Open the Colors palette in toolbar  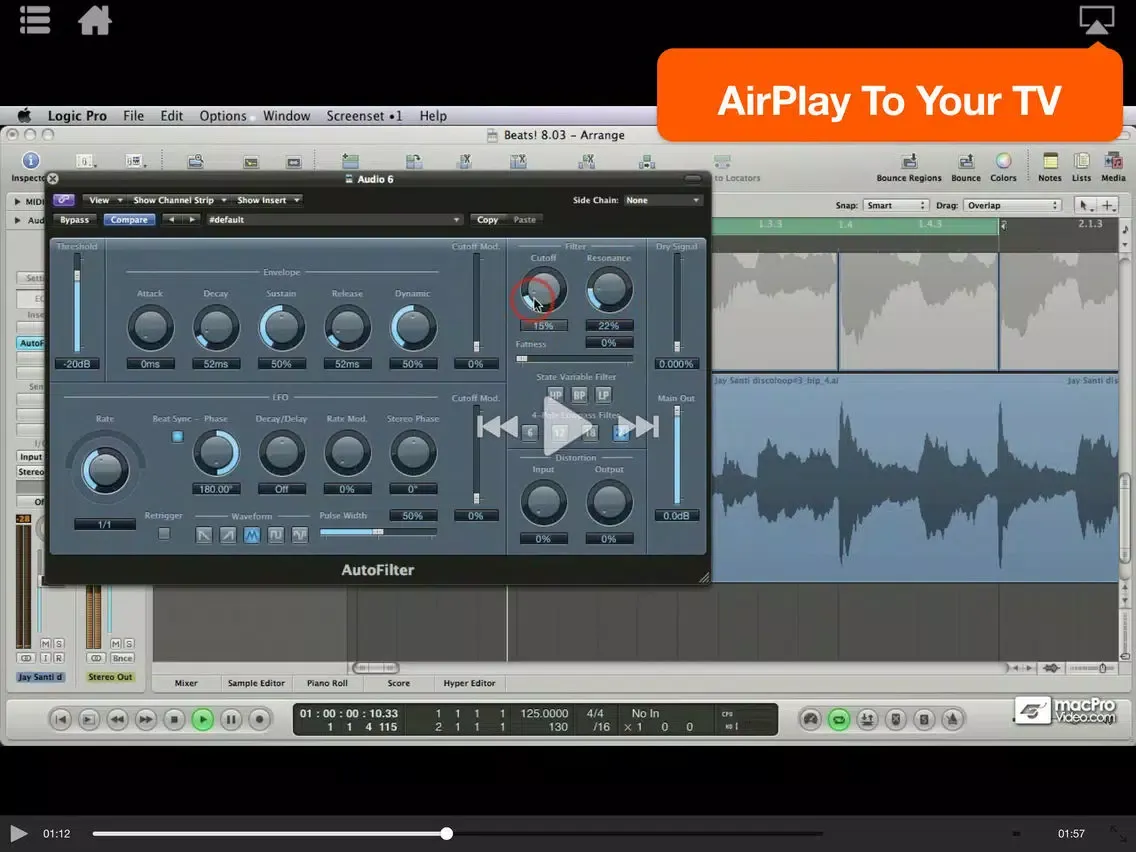click(x=1003, y=163)
